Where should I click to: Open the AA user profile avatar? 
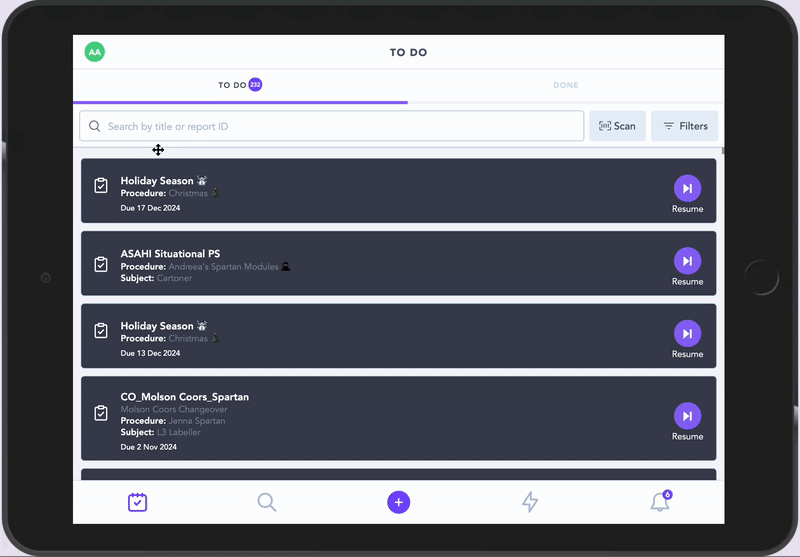pyautogui.click(x=95, y=52)
